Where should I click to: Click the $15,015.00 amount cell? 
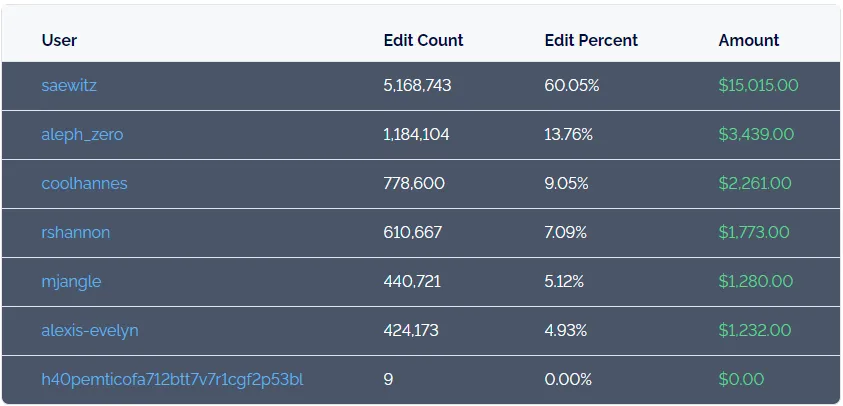pyautogui.click(x=758, y=86)
